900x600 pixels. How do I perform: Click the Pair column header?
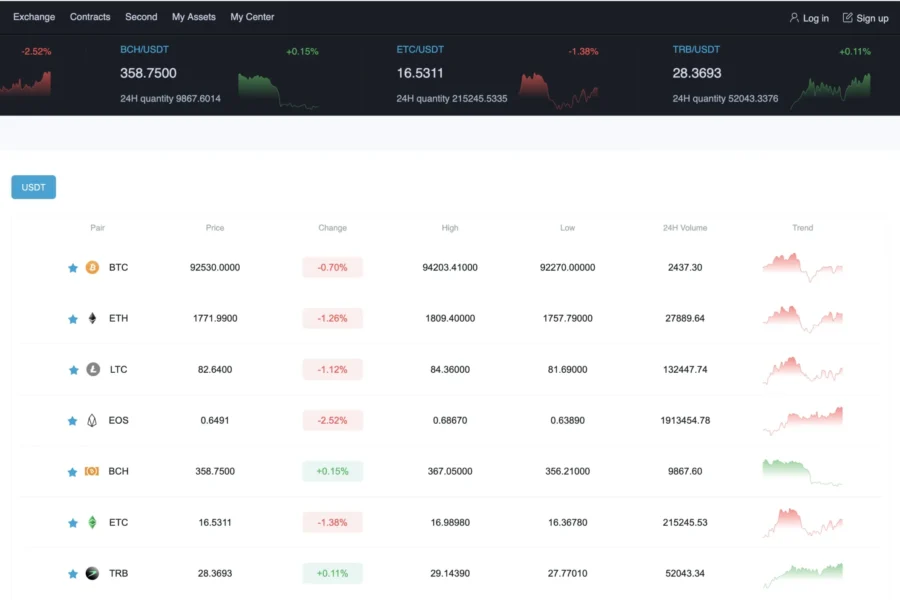click(98, 228)
